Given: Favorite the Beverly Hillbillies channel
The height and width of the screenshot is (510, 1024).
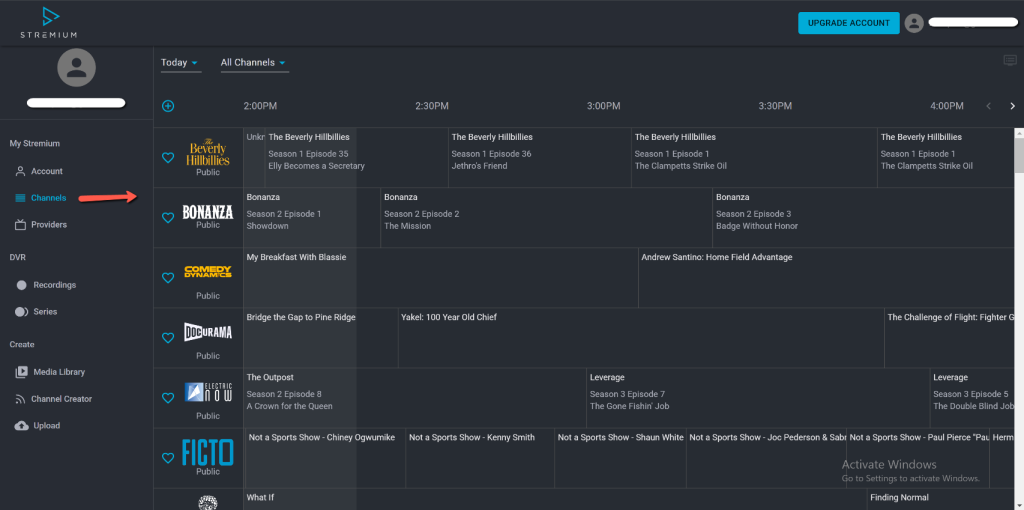Looking at the screenshot, I should (x=168, y=157).
